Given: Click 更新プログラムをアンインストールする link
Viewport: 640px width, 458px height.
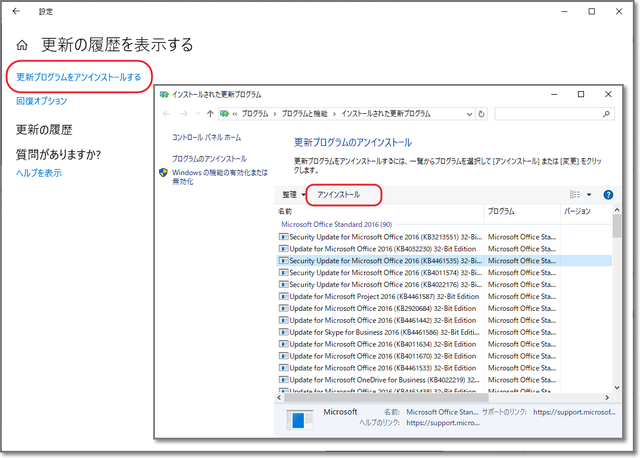Looking at the screenshot, I should [78, 77].
